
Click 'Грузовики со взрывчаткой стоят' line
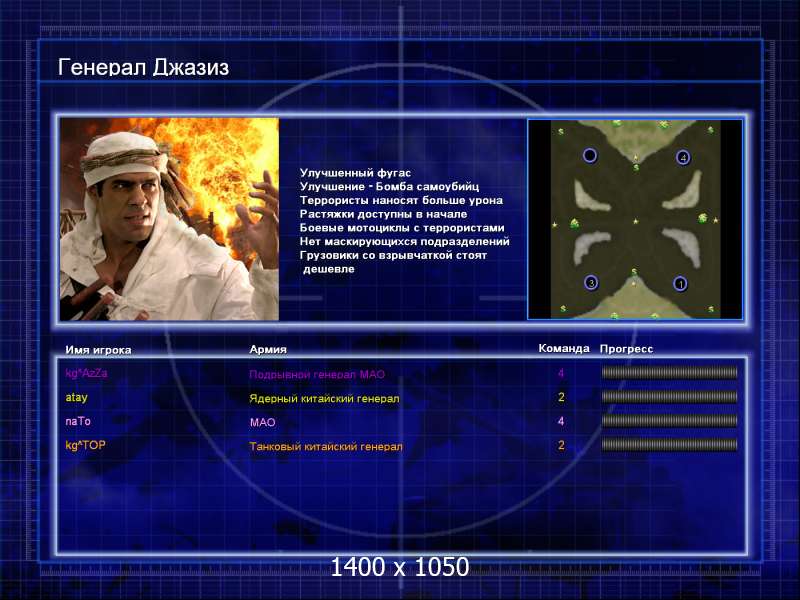click(x=393, y=255)
